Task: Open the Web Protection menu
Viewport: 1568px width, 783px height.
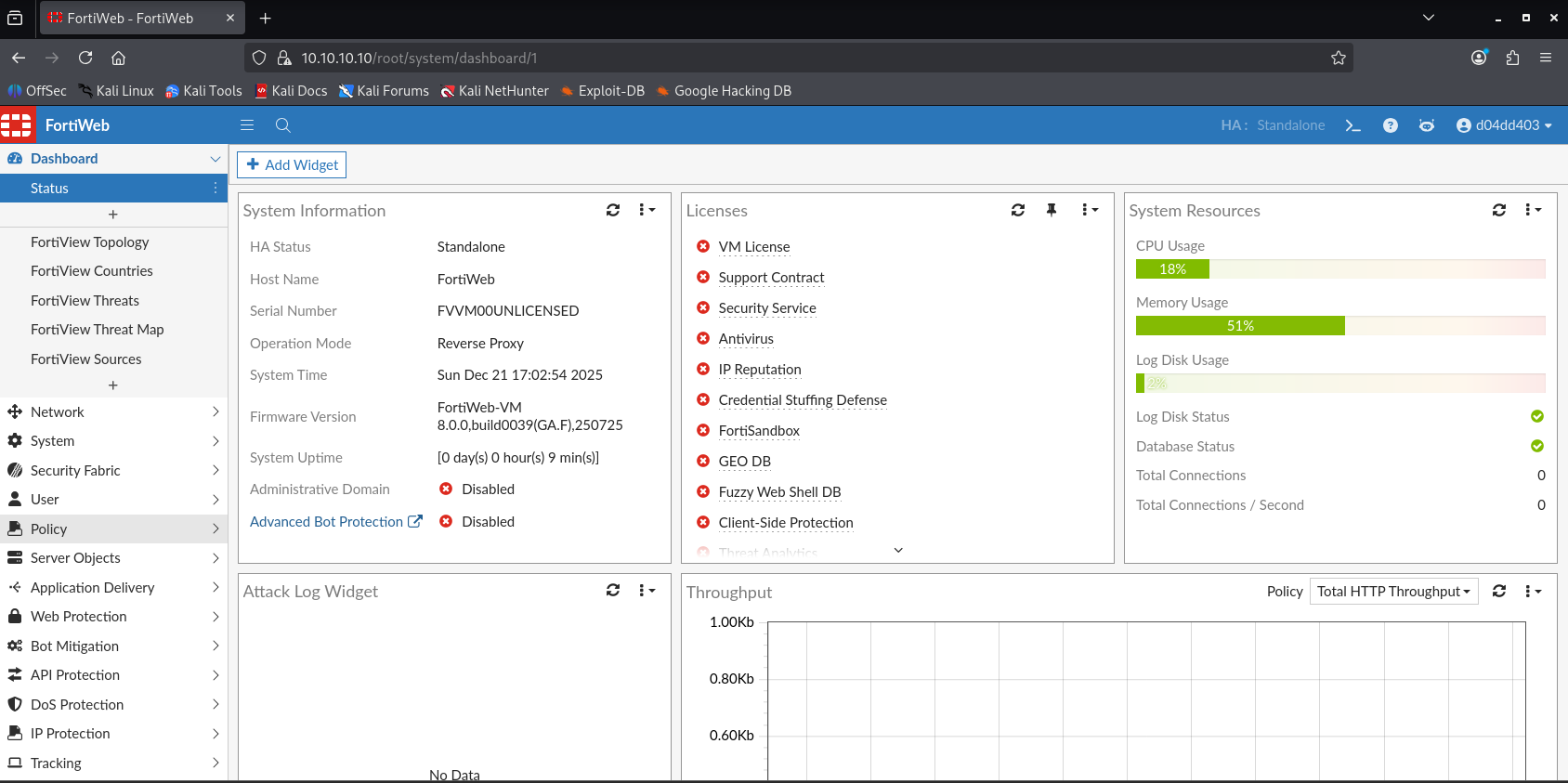Action: (113, 617)
